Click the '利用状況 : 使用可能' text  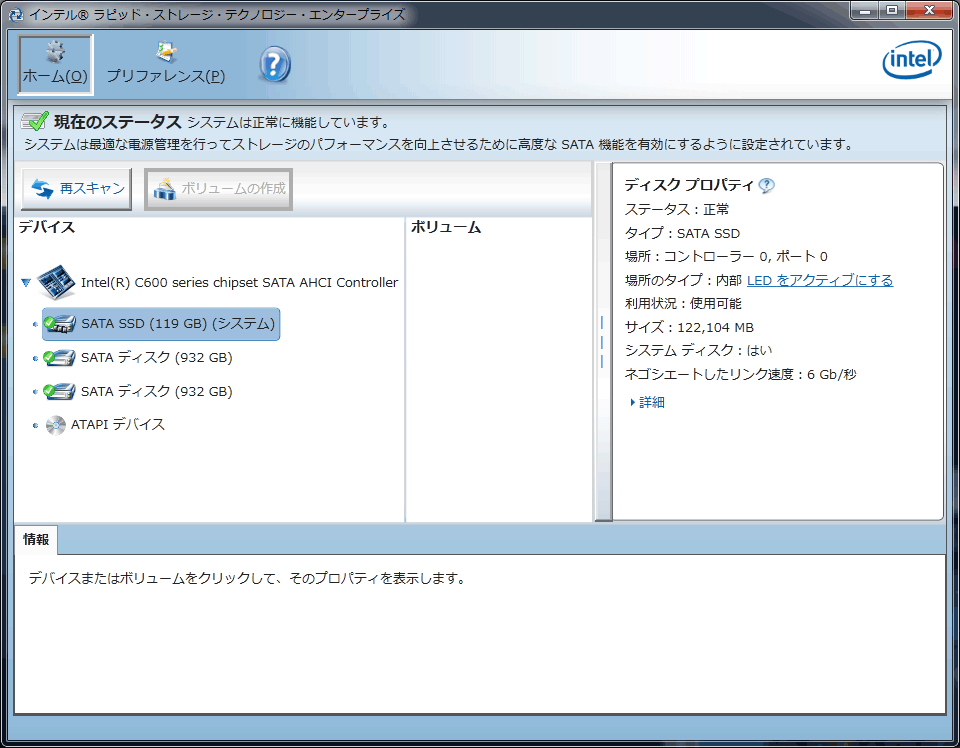point(683,304)
